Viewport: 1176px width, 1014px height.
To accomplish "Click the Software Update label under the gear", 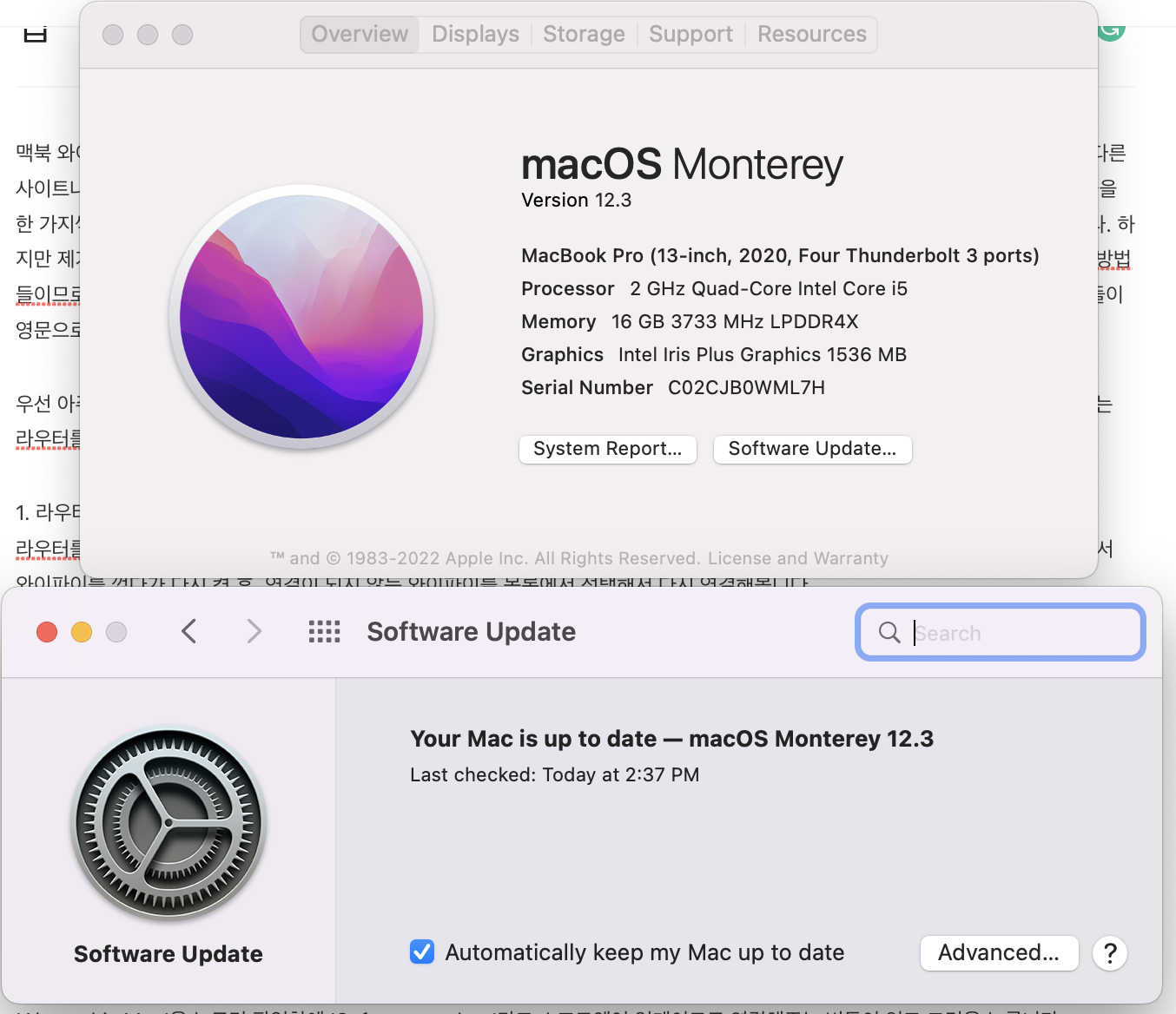I will [x=168, y=954].
